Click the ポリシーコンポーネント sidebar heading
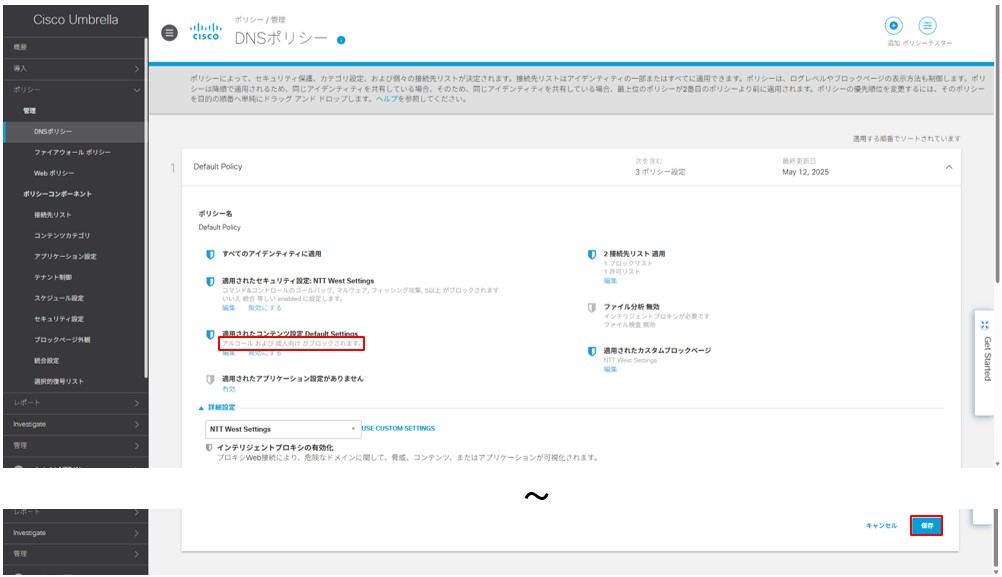Viewport: 1002px width, 577px height. tap(58, 194)
